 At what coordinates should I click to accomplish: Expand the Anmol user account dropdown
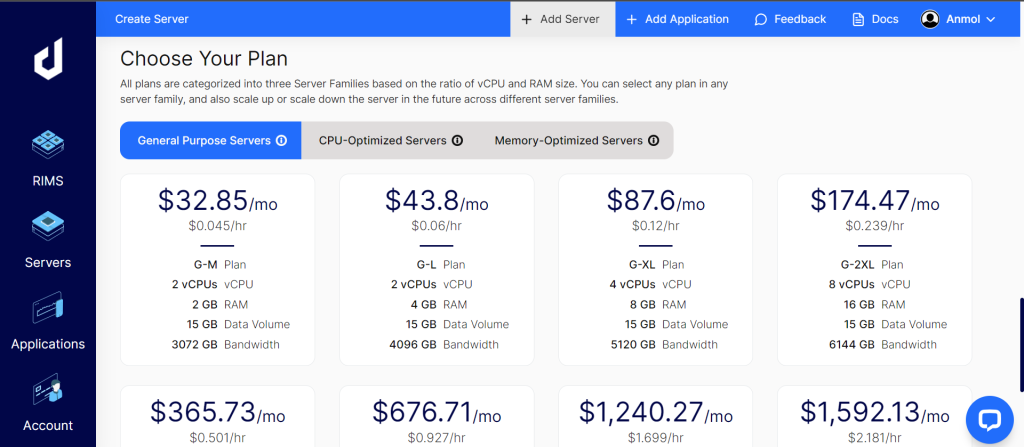tap(959, 19)
